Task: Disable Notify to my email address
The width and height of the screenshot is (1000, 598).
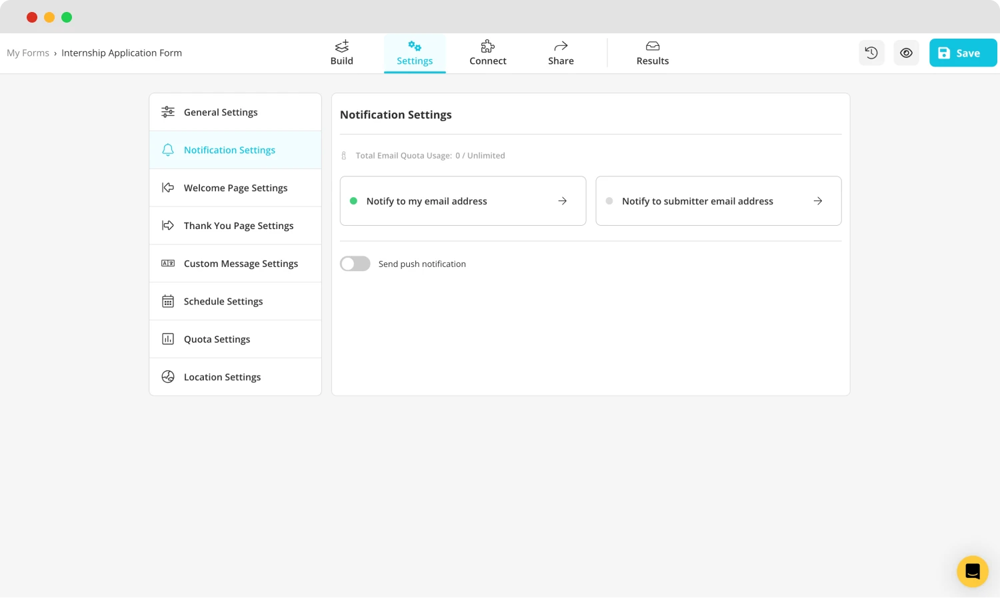Action: (x=352, y=200)
